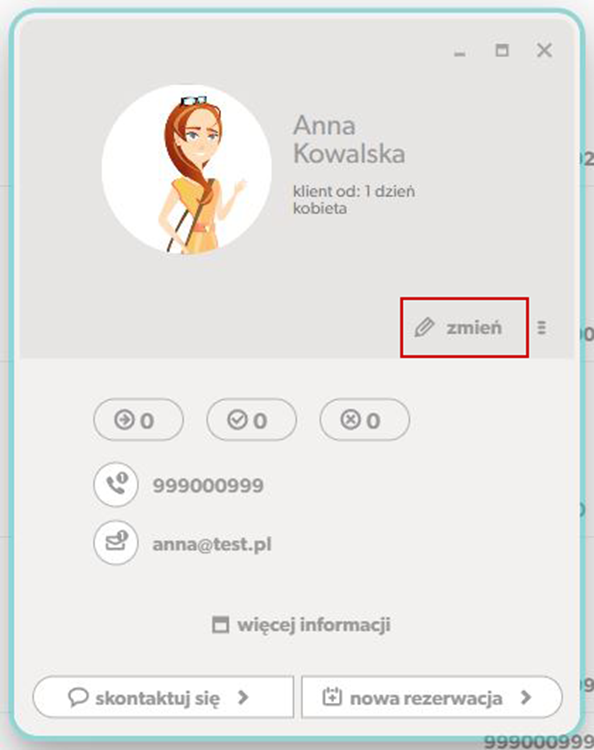Click the phone number 999000999
594x750 pixels.
coord(208,485)
